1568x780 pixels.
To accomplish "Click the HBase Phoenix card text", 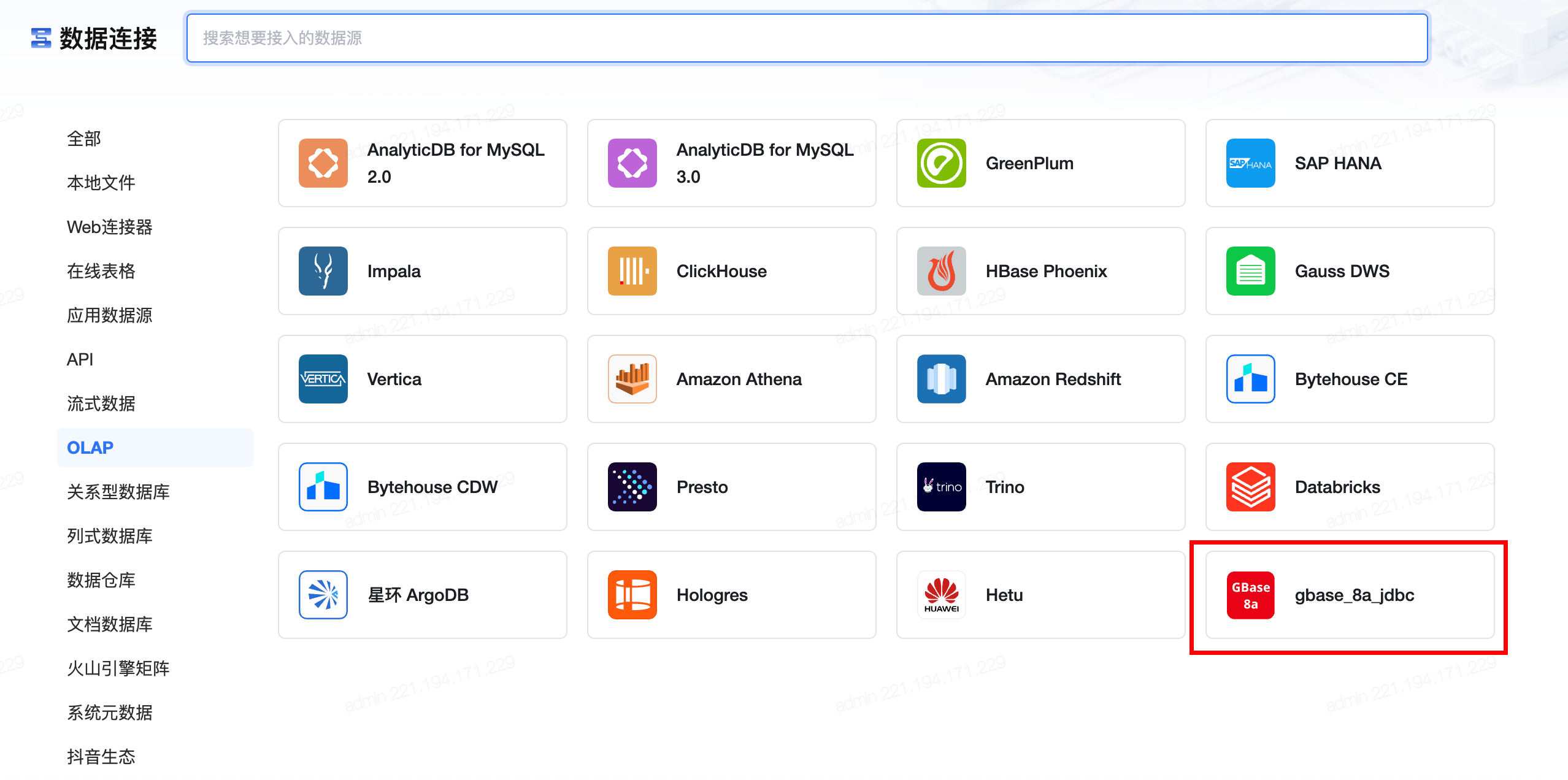I will [1046, 271].
